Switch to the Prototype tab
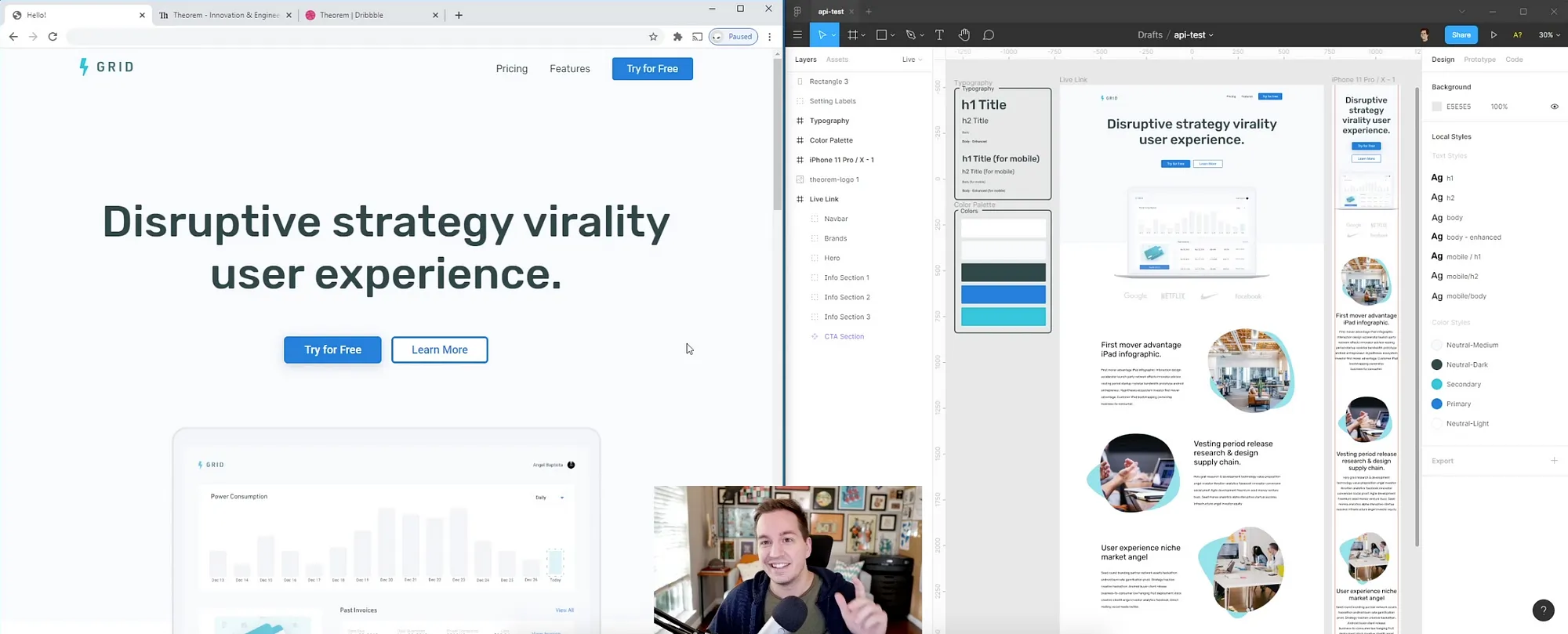Screen dimensions: 1568x634 click(x=1479, y=60)
